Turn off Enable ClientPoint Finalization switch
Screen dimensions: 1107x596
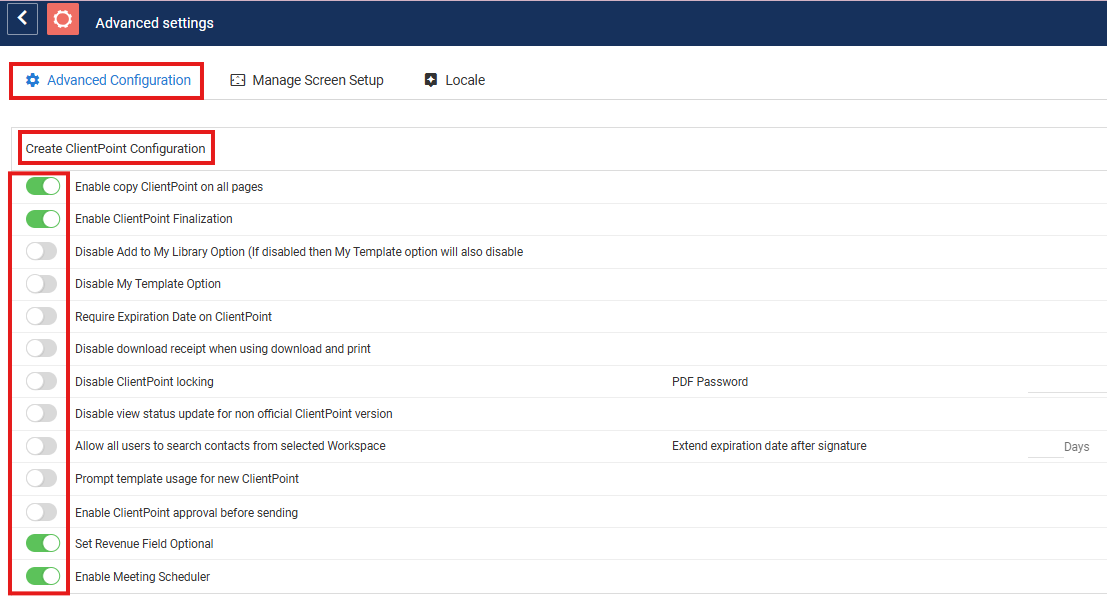[x=42, y=219]
